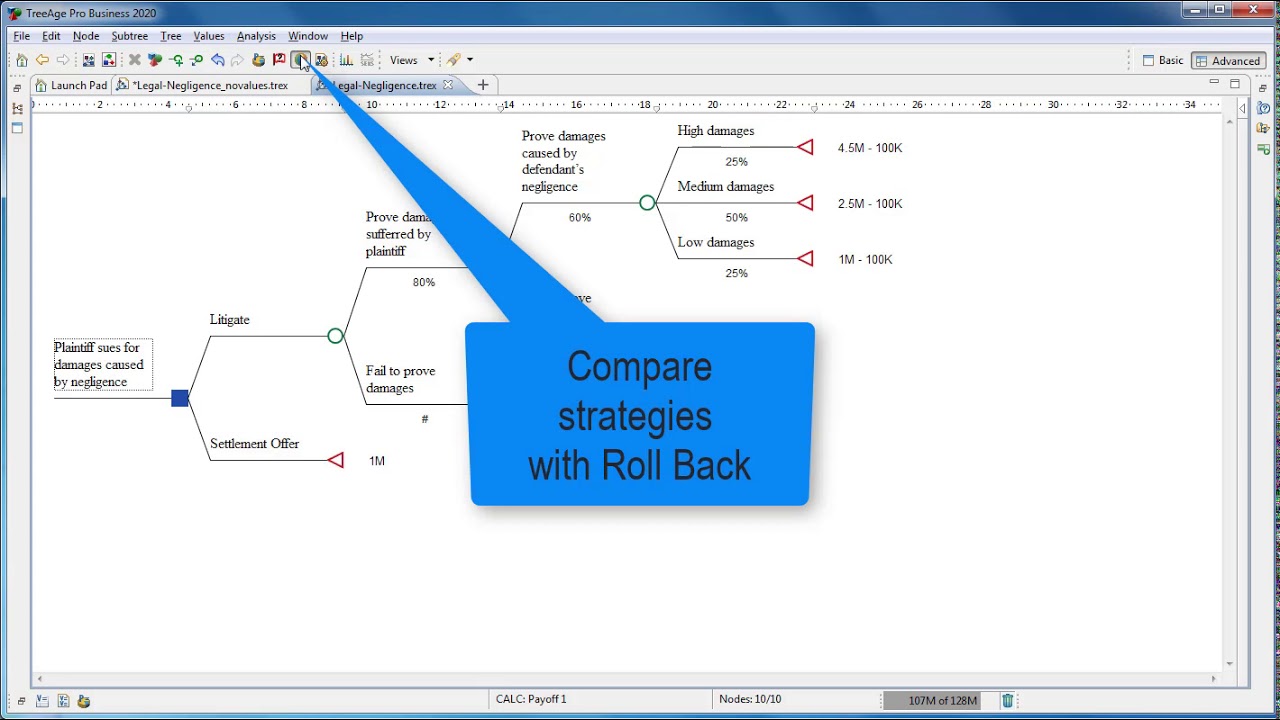This screenshot has height=720, width=1280.
Task: Minimize the editor pane with its dash icon
Action: click(x=1214, y=82)
